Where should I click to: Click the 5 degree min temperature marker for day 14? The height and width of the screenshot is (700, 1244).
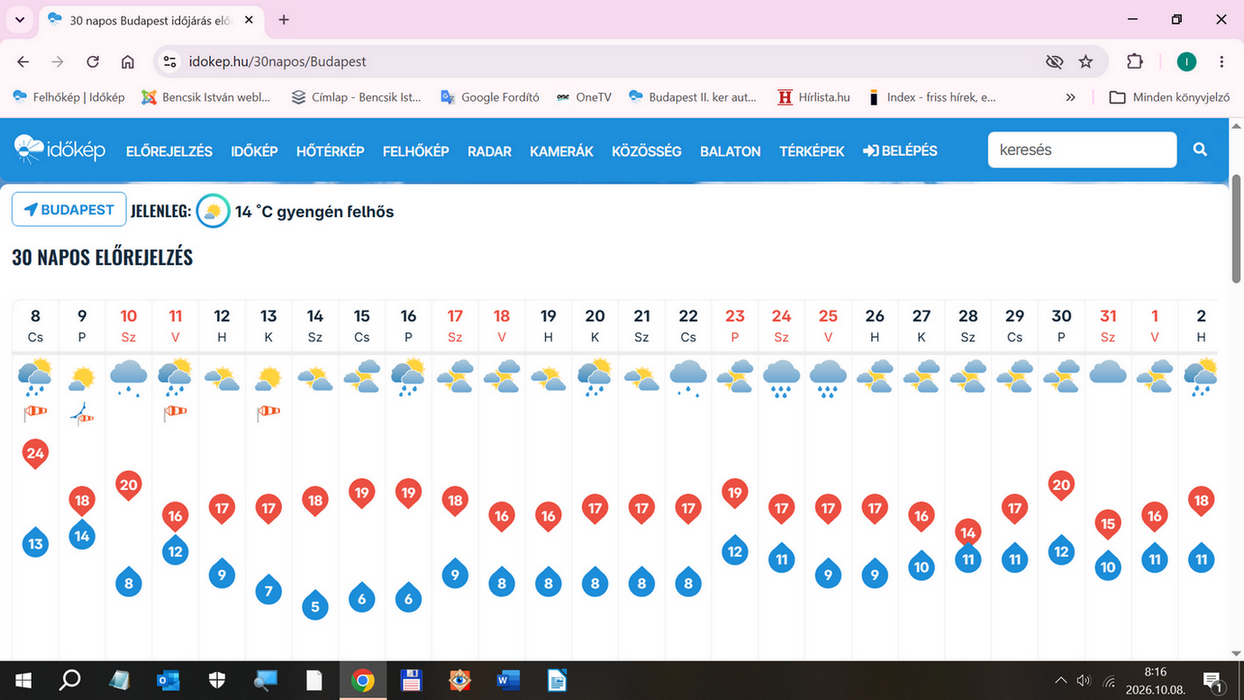pyautogui.click(x=315, y=605)
